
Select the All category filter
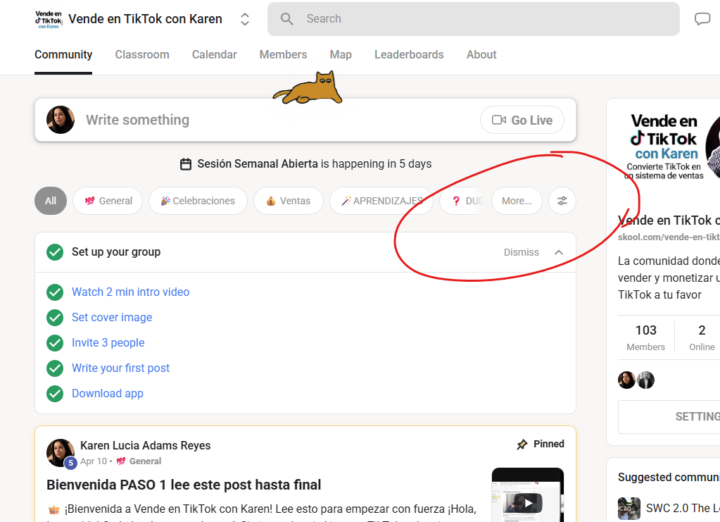[x=51, y=201]
